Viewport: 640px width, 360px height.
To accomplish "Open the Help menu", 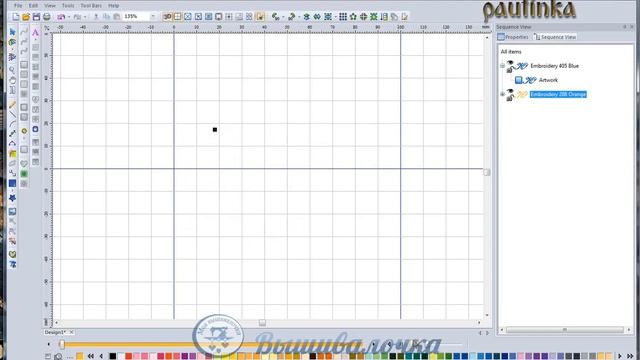I will point(113,6).
